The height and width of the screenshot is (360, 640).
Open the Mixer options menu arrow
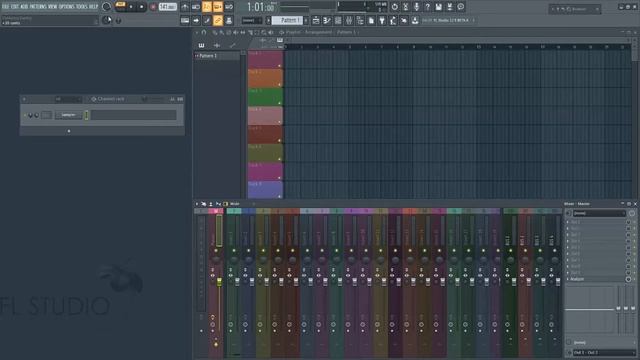point(197,204)
